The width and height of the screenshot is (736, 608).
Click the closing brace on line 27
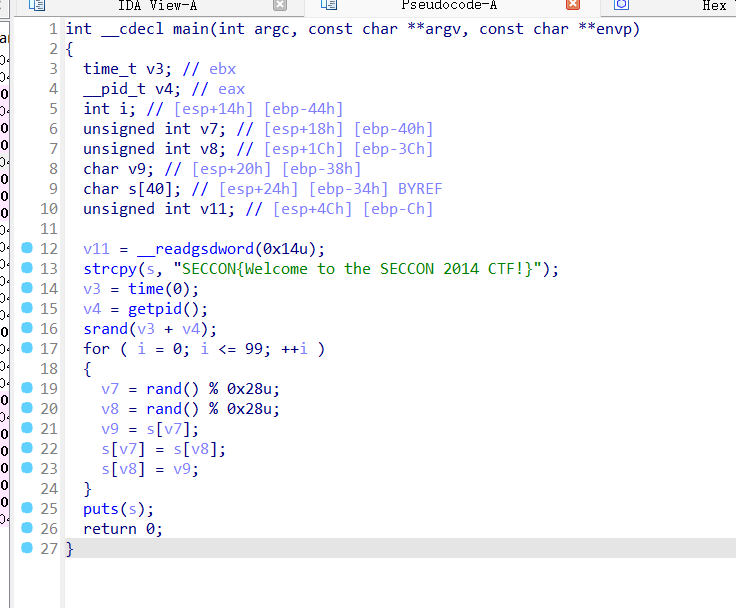[69, 549]
